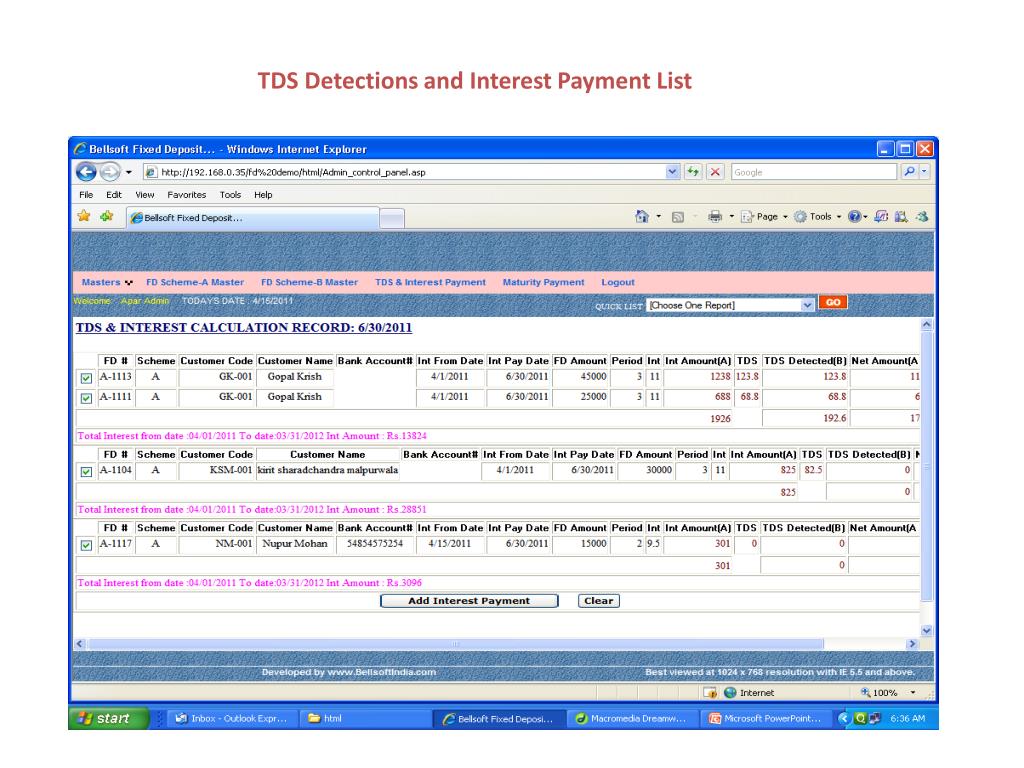The width and height of the screenshot is (1024, 768).
Task: Click the Add Interest Payment button
Action: 469,601
